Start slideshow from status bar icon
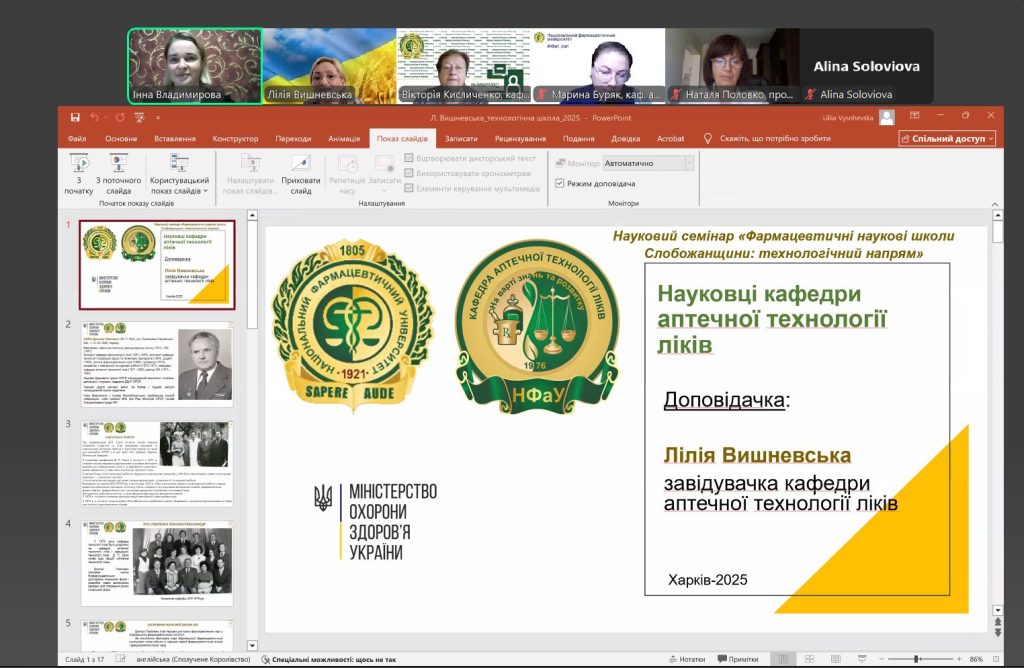The width and height of the screenshot is (1024, 668). [x=862, y=660]
